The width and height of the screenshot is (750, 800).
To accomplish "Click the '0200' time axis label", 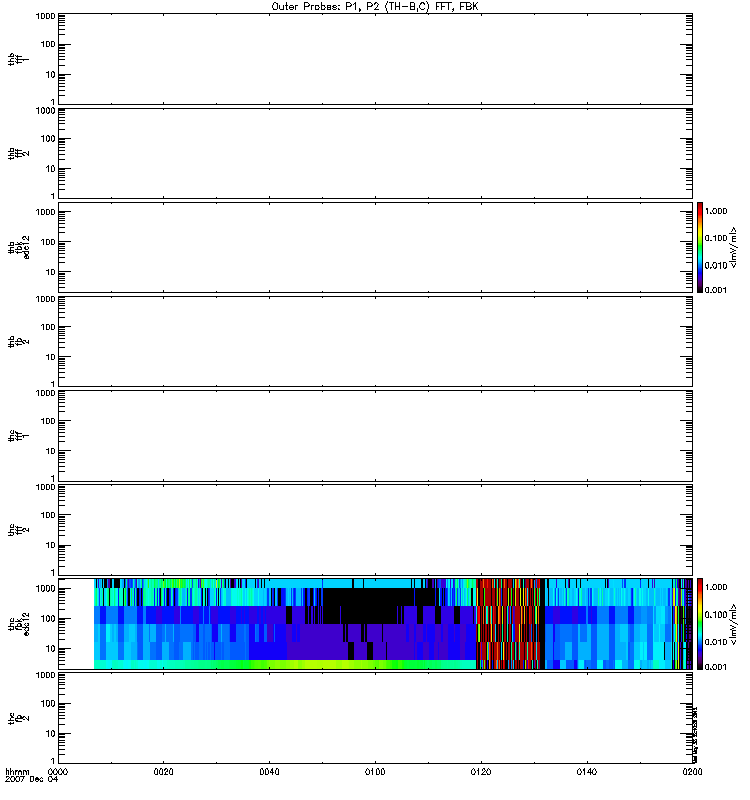I will [x=692, y=772].
